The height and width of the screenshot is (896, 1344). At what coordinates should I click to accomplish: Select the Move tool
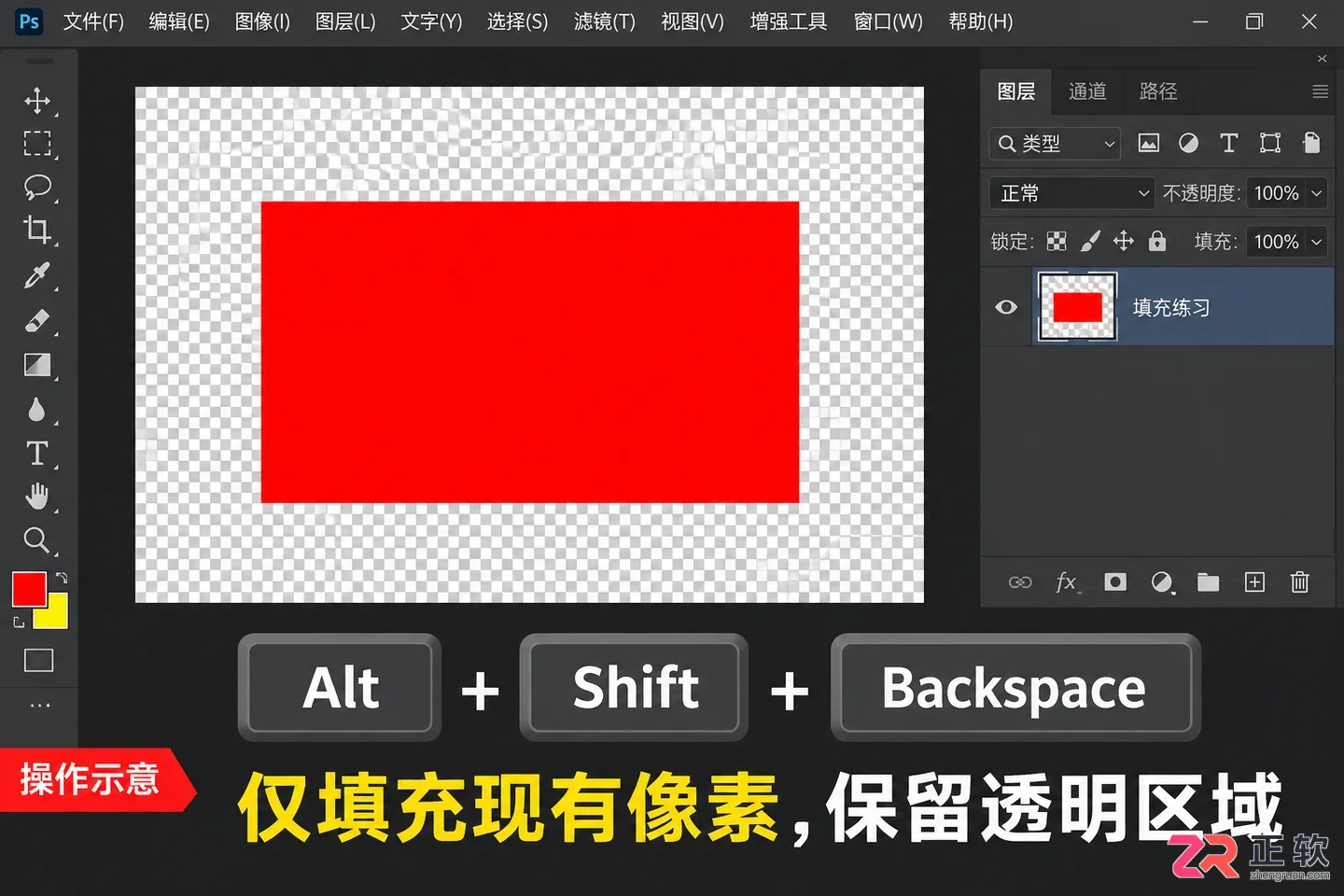click(x=37, y=100)
